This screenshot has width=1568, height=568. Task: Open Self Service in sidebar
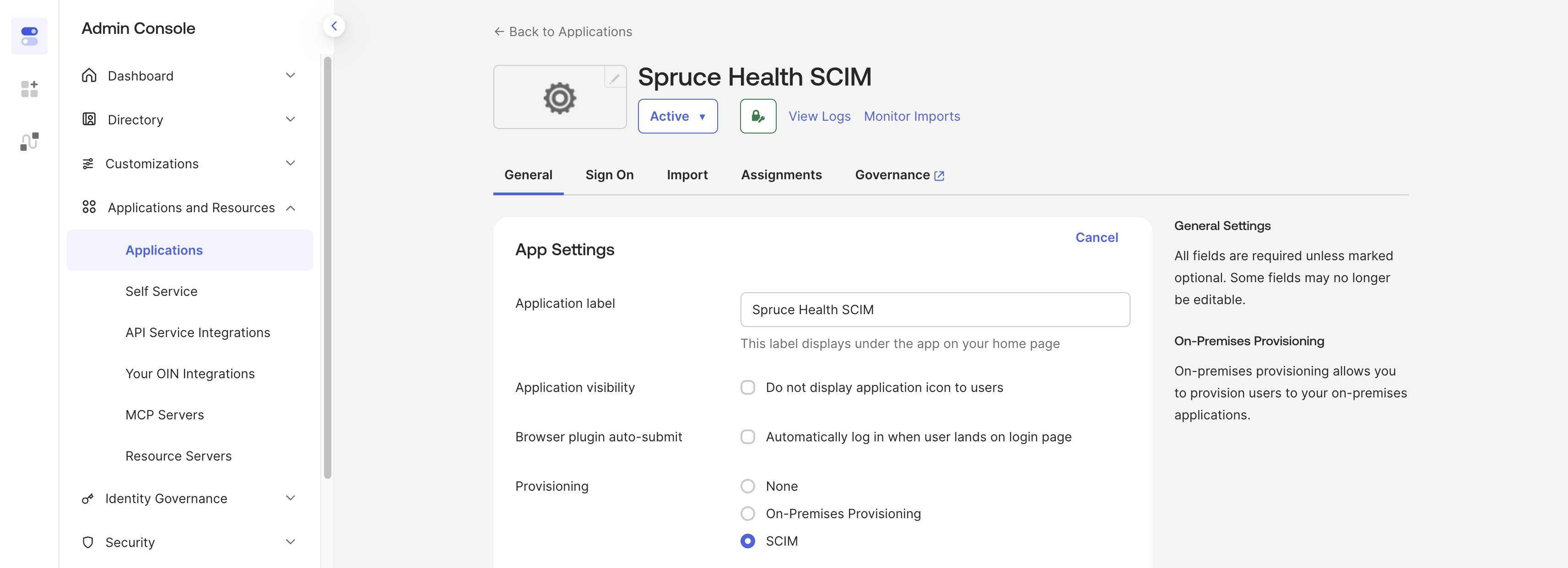(x=161, y=291)
